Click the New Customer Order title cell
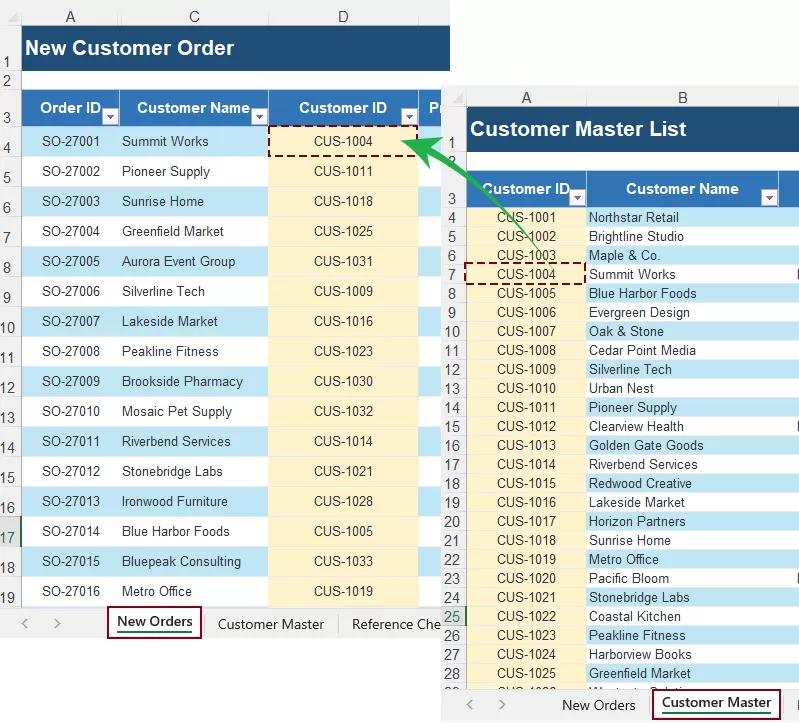 (x=235, y=48)
